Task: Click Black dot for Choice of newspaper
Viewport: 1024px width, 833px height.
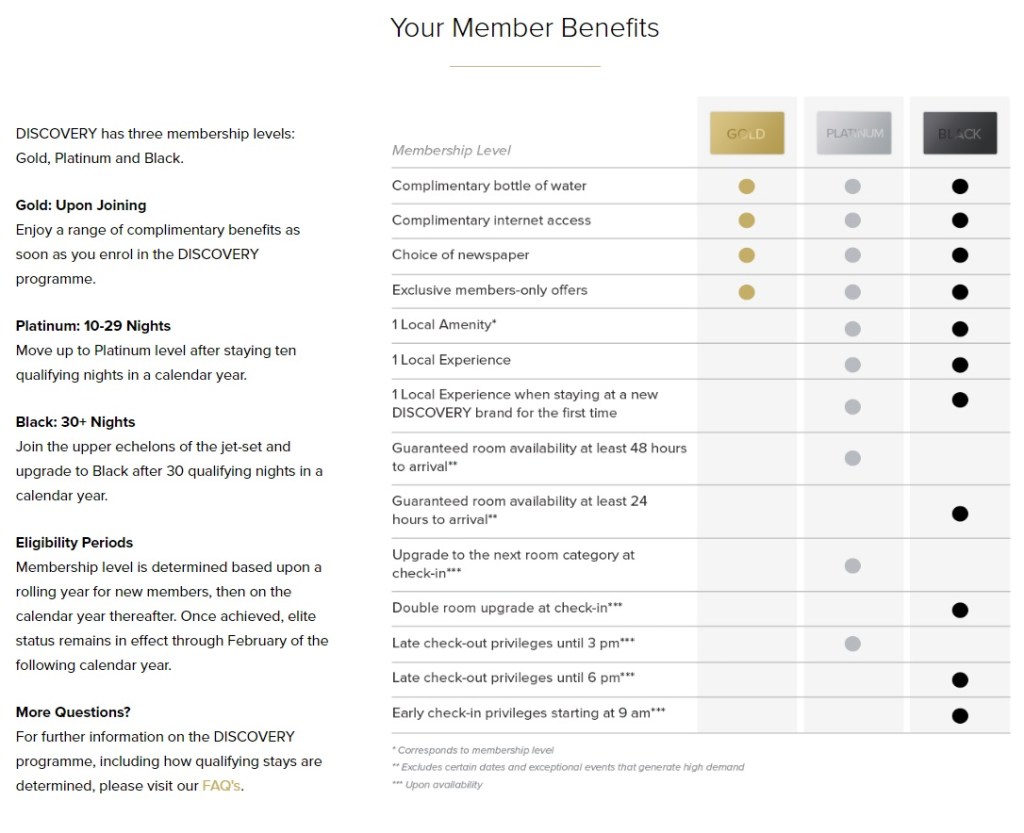Action: tap(960, 255)
